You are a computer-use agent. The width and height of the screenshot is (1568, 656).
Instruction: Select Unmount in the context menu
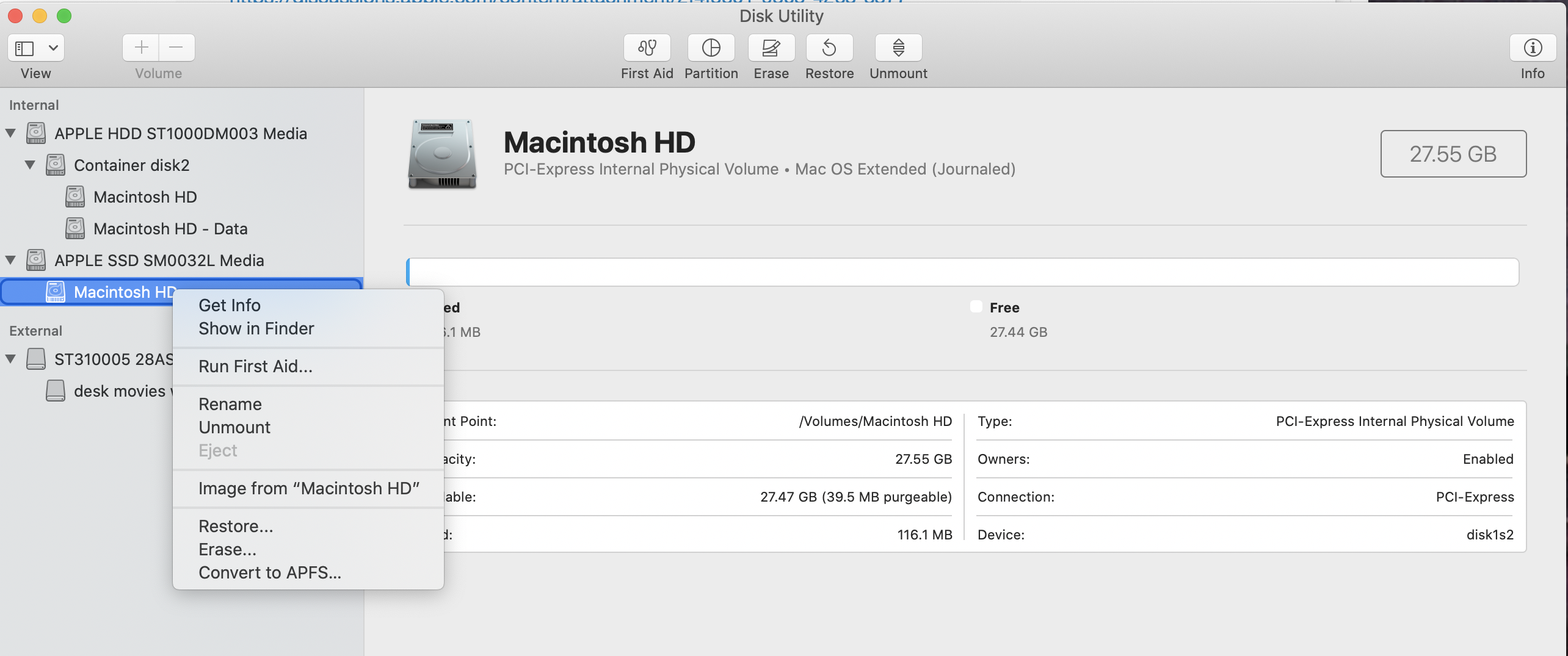[x=308, y=427]
